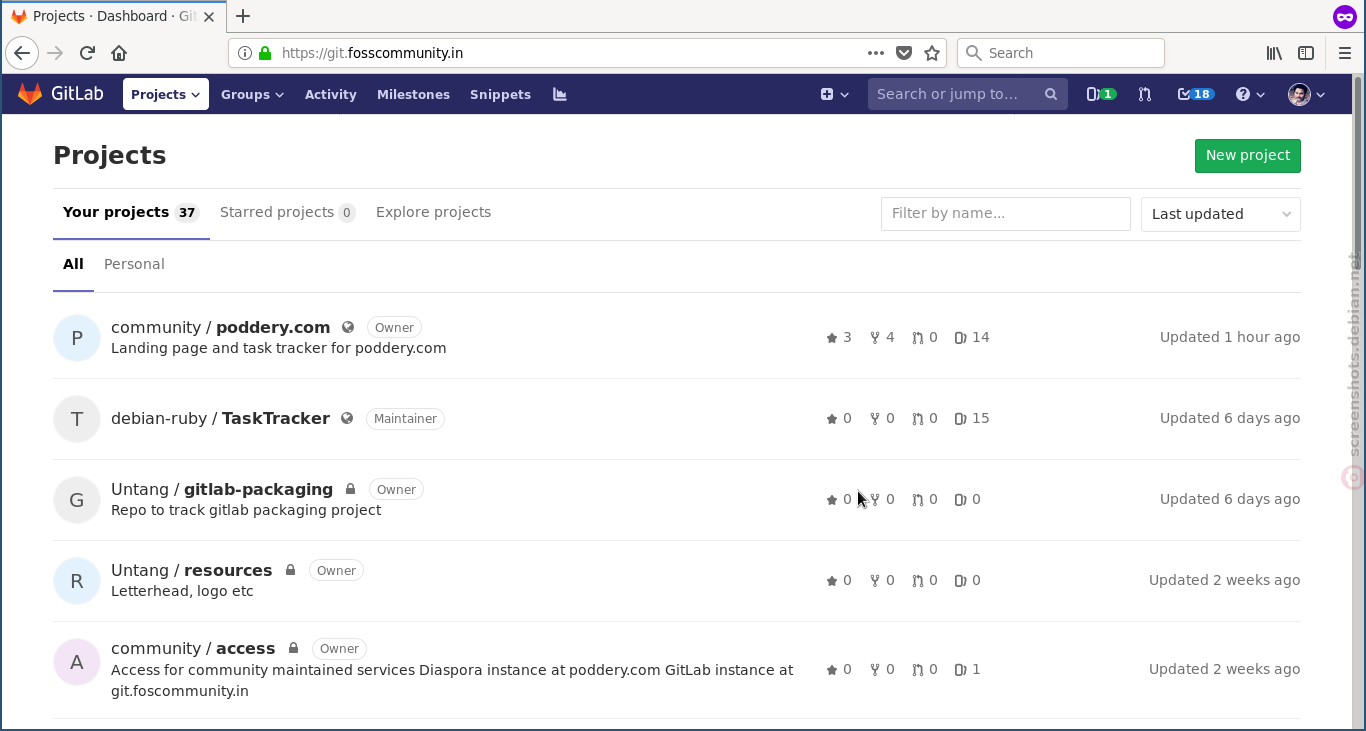
Task: Bookmark this page with the star
Action: tap(932, 53)
